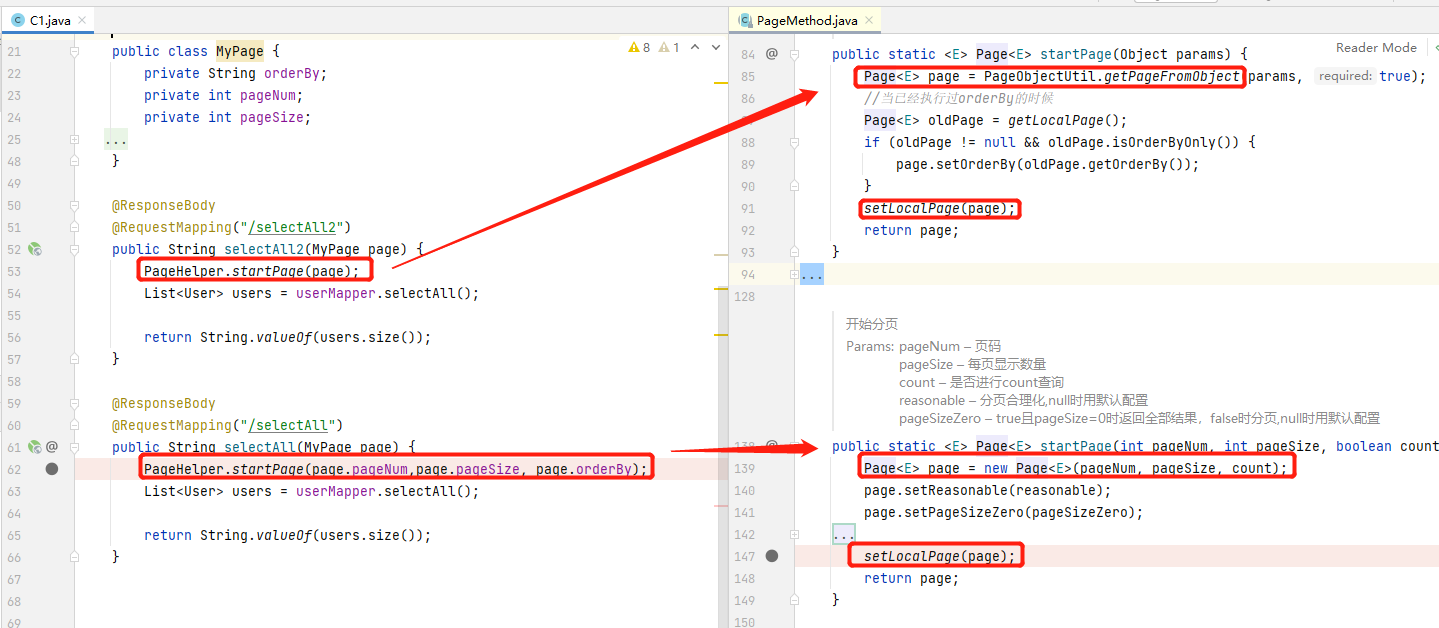
Task: Collapse the MyPage class at line 21
Action: (x=75, y=52)
